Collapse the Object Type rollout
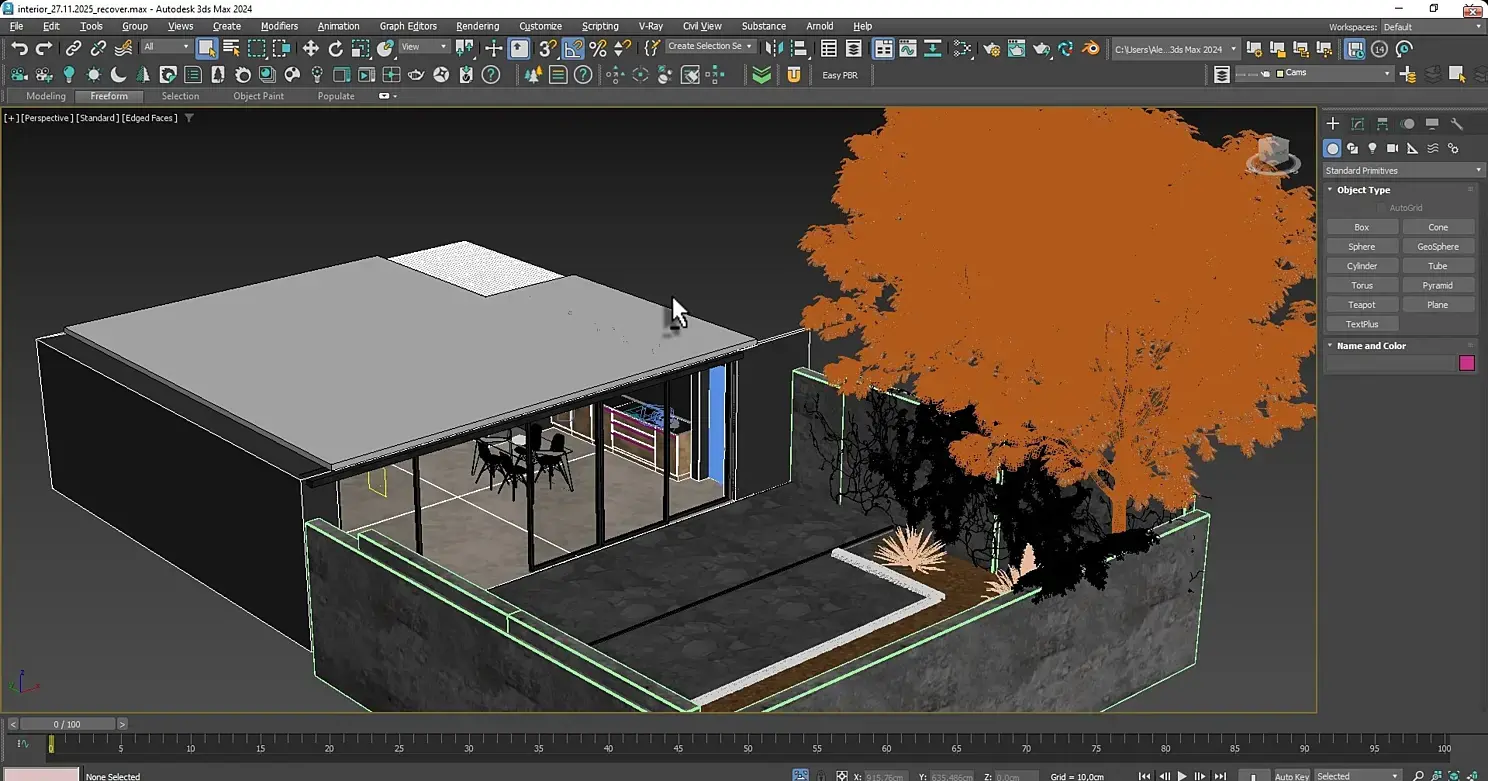This screenshot has height=781, width=1488. [x=1362, y=190]
